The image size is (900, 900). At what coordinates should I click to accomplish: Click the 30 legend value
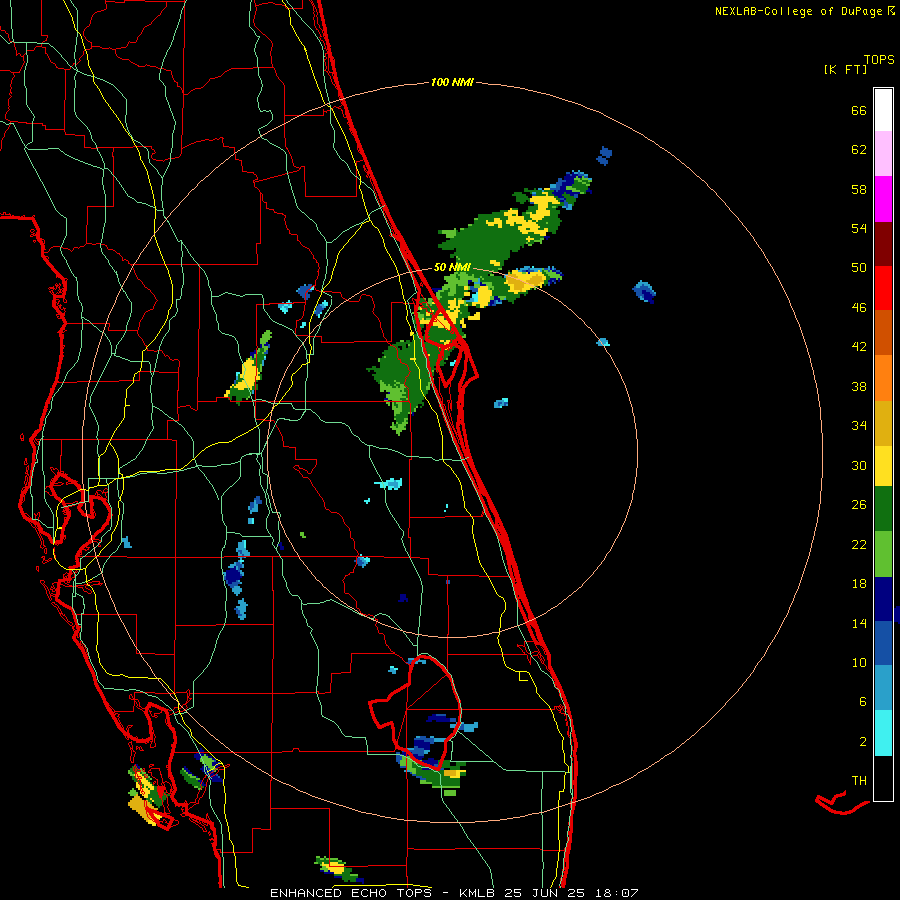tap(859, 465)
